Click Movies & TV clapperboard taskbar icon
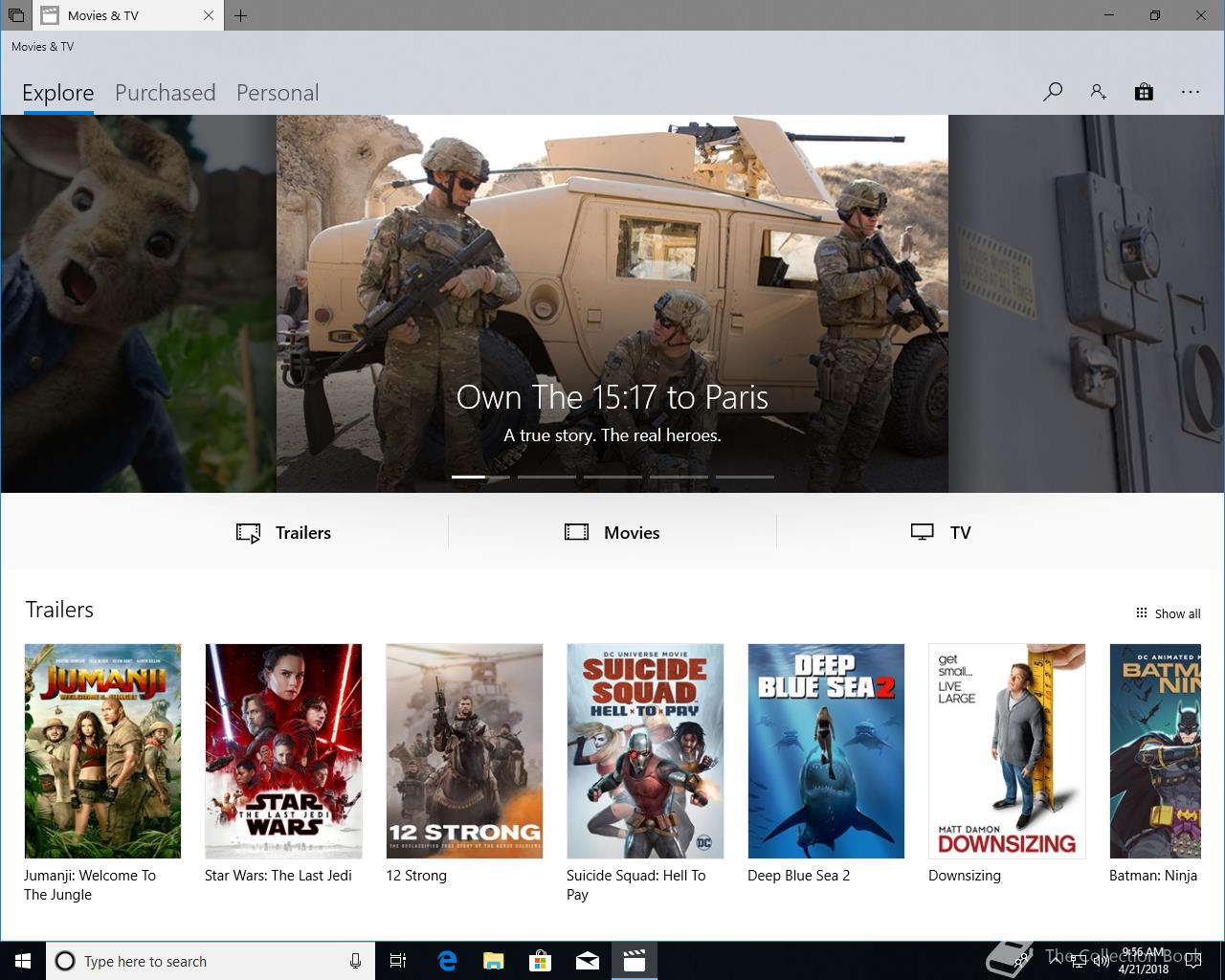The image size is (1225, 980). pyautogui.click(x=635, y=961)
